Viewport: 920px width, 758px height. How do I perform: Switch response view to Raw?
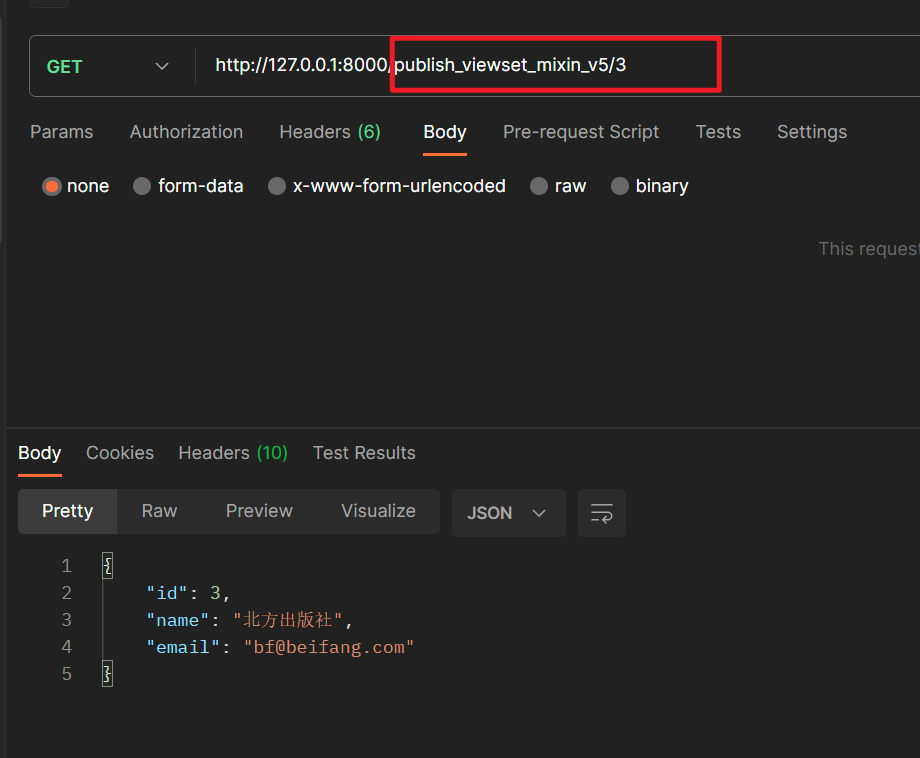pyautogui.click(x=158, y=511)
